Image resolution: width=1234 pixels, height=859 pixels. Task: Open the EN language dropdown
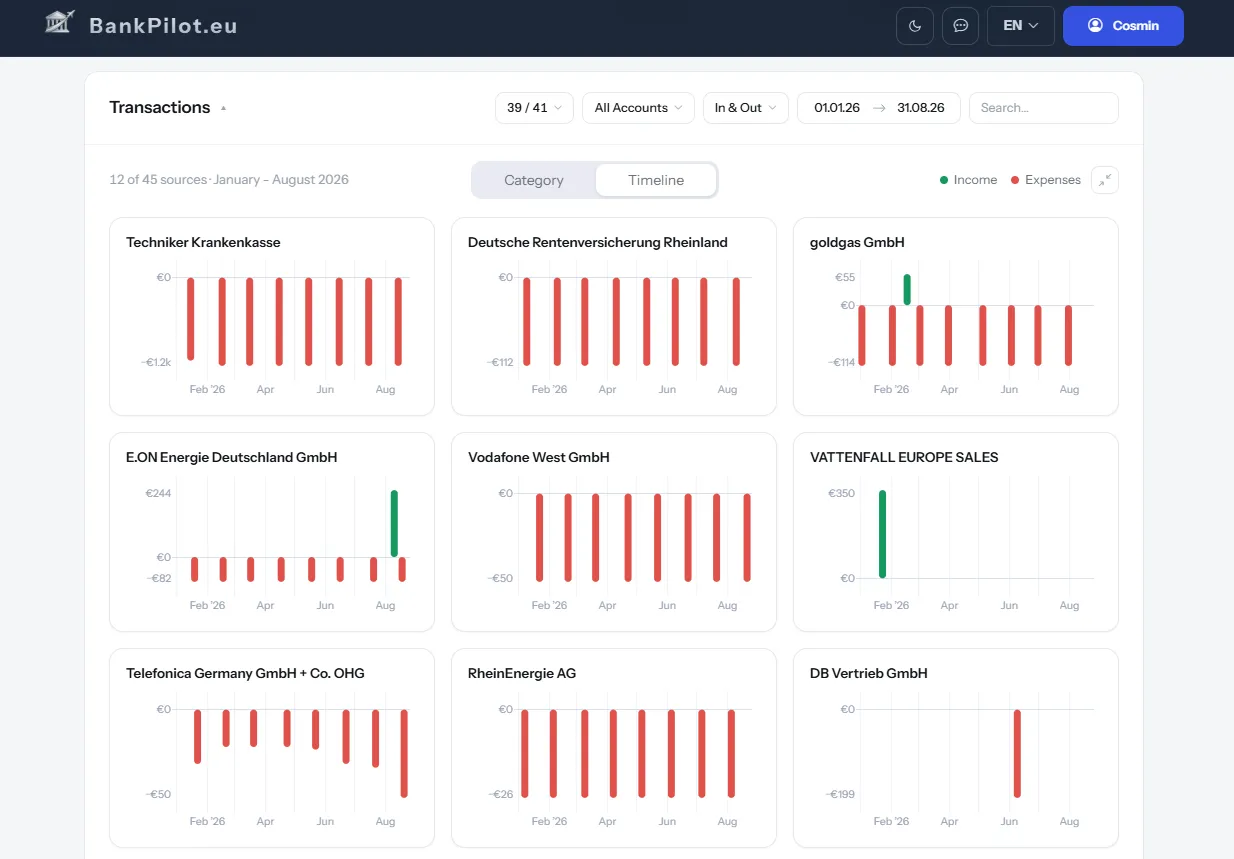pos(1020,26)
